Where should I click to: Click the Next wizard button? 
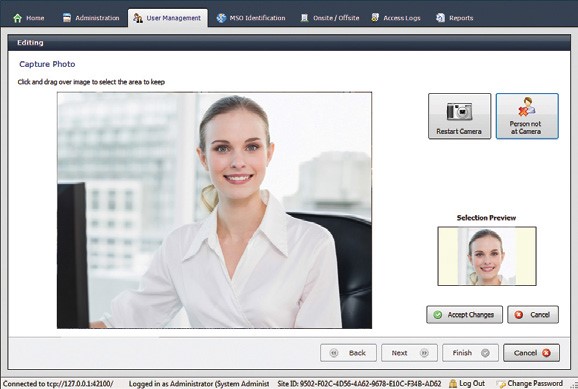[x=409, y=353]
